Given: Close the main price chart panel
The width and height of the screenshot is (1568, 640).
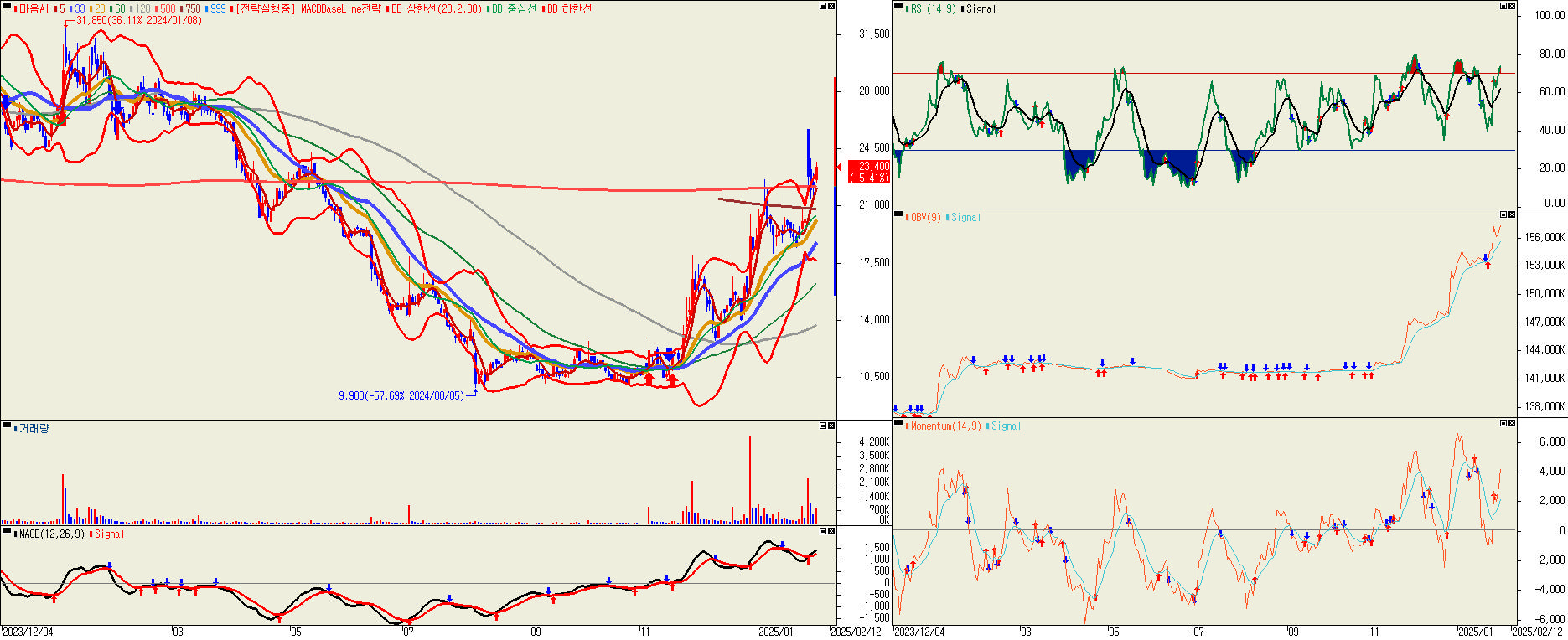Looking at the screenshot, I should tap(831, 7).
